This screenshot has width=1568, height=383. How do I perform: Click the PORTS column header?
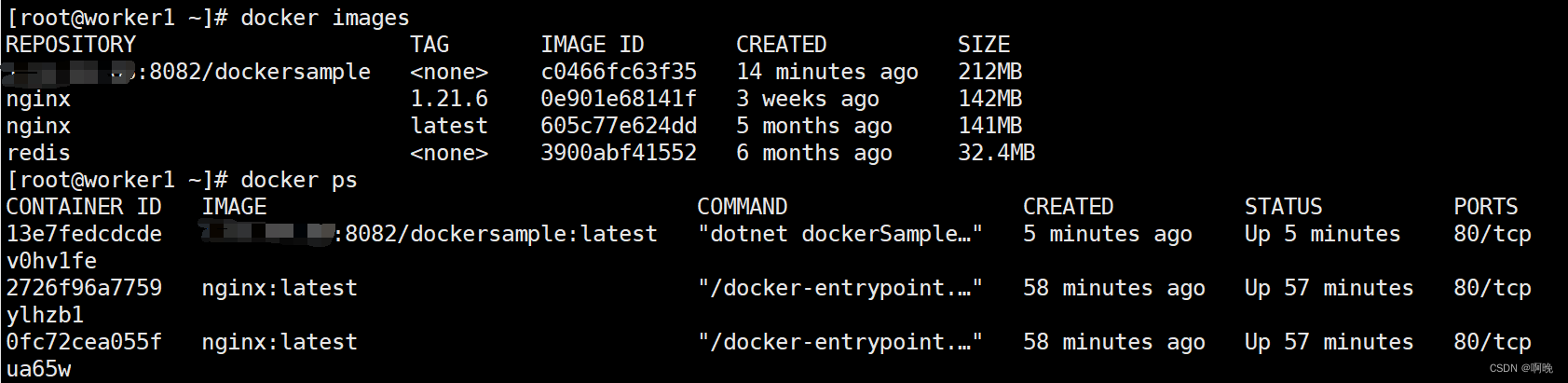click(x=1485, y=207)
